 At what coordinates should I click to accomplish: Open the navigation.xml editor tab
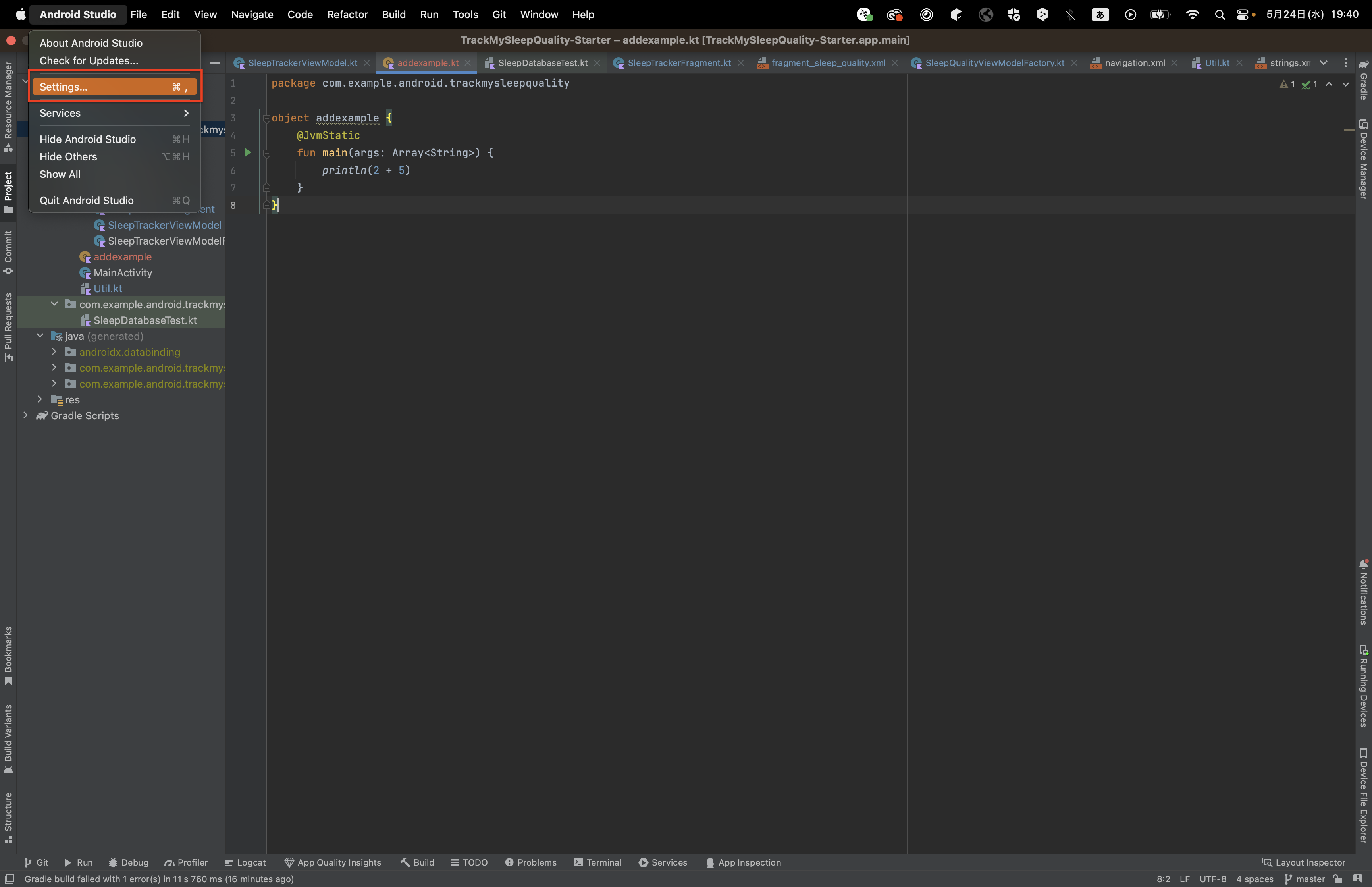point(1134,63)
